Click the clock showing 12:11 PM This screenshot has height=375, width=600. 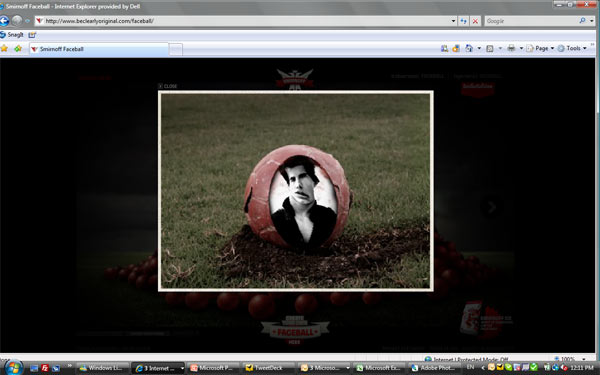click(582, 368)
